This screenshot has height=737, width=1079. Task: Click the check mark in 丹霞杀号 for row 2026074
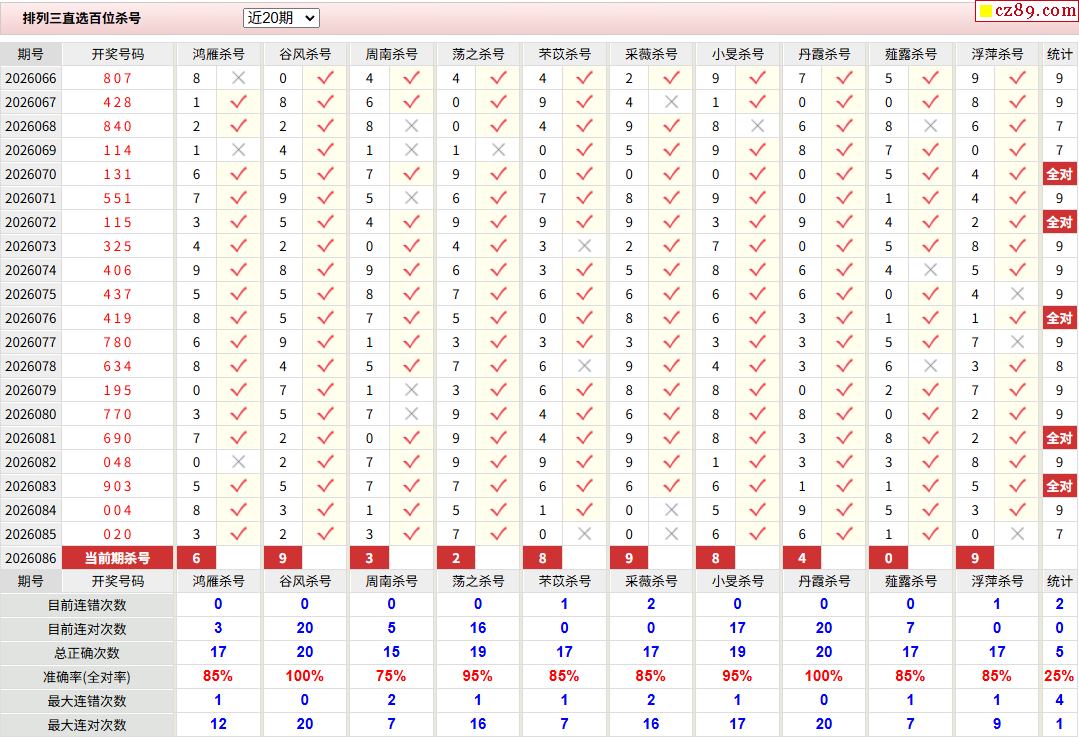pos(844,270)
